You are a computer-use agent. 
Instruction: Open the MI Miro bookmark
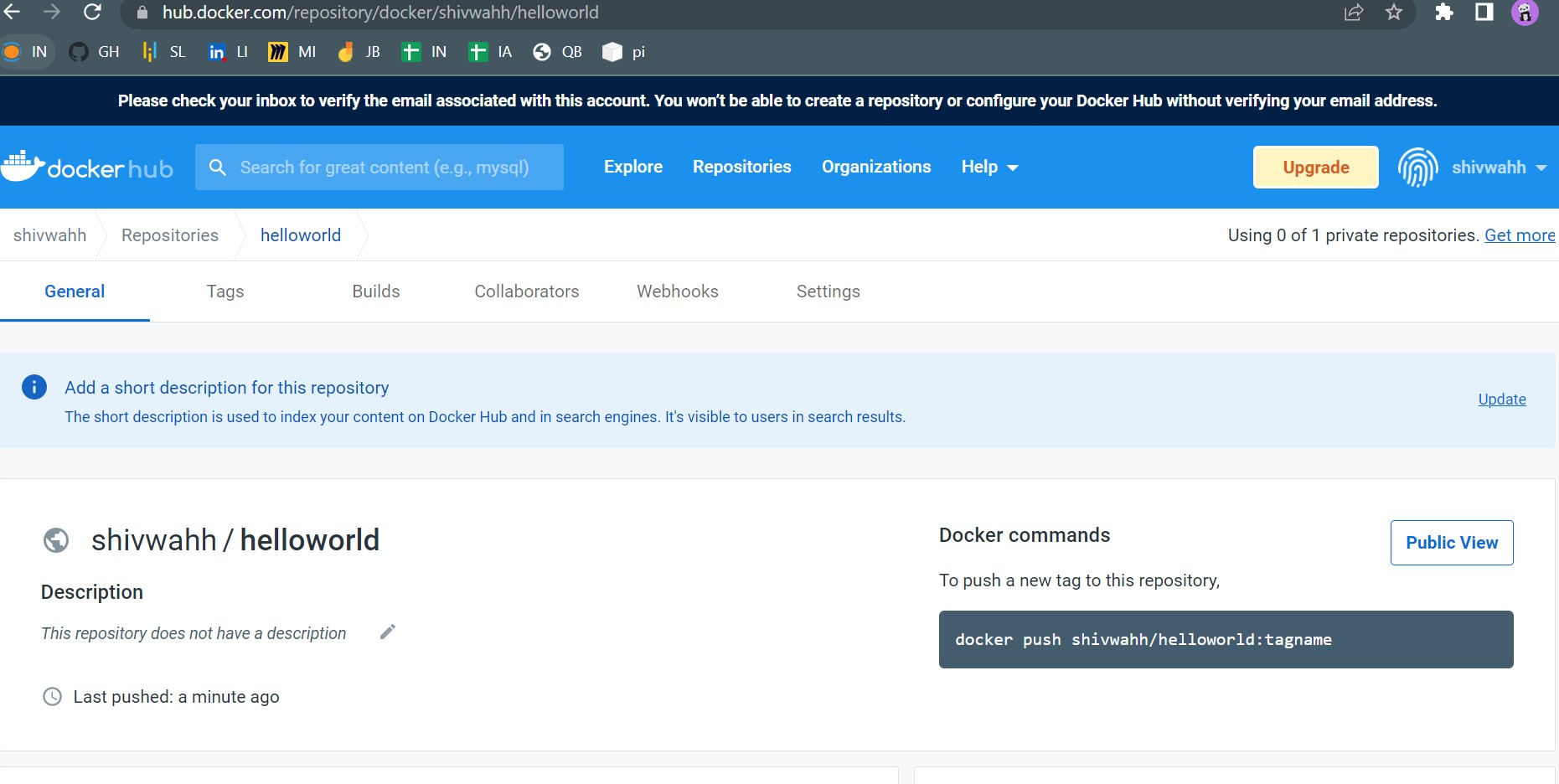point(292,52)
